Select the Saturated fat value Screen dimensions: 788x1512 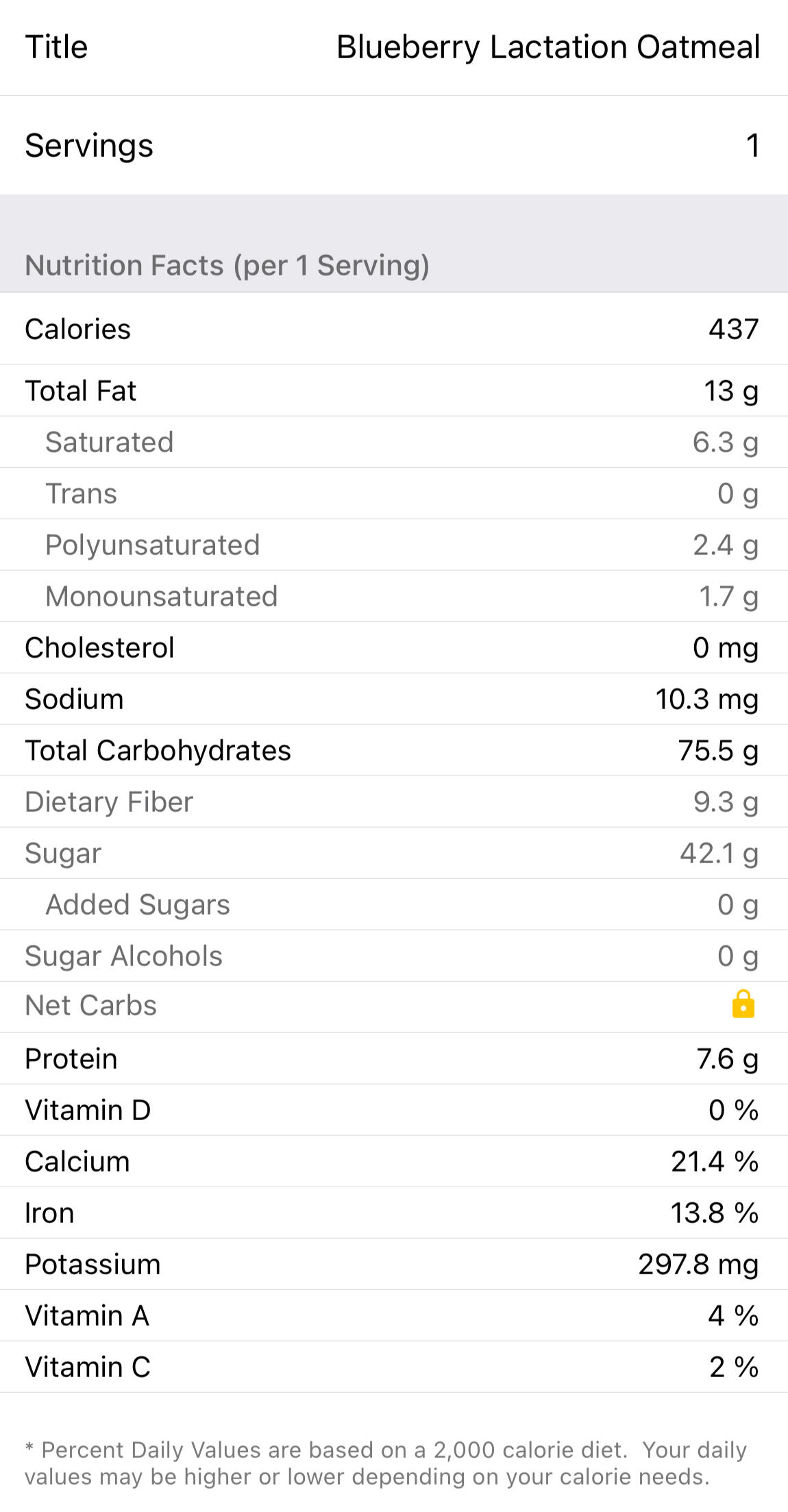(x=725, y=443)
